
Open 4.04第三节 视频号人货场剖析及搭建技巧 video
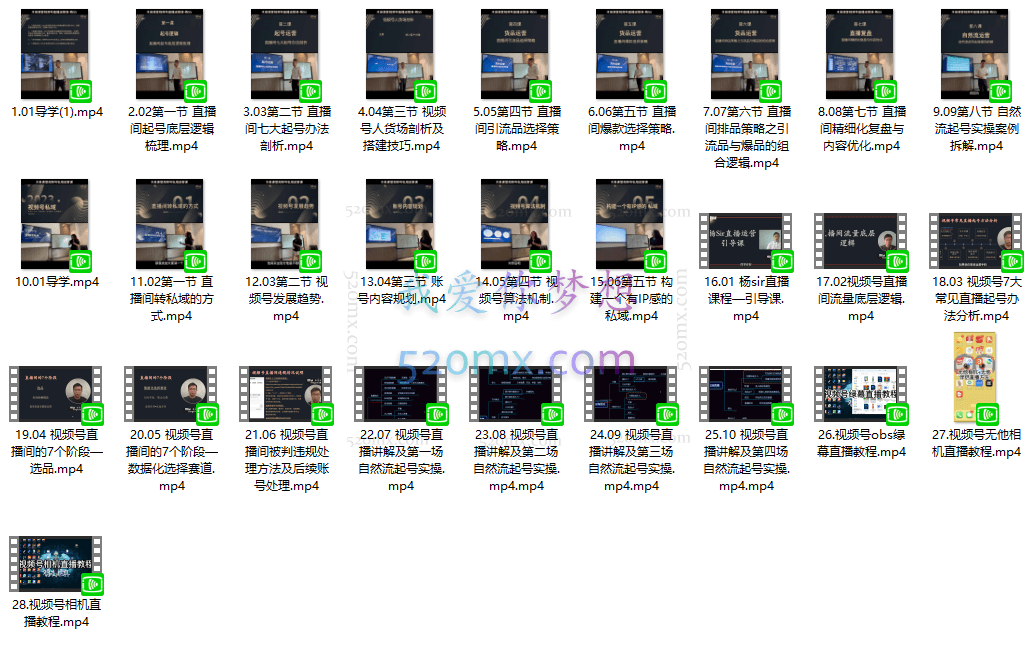point(401,55)
